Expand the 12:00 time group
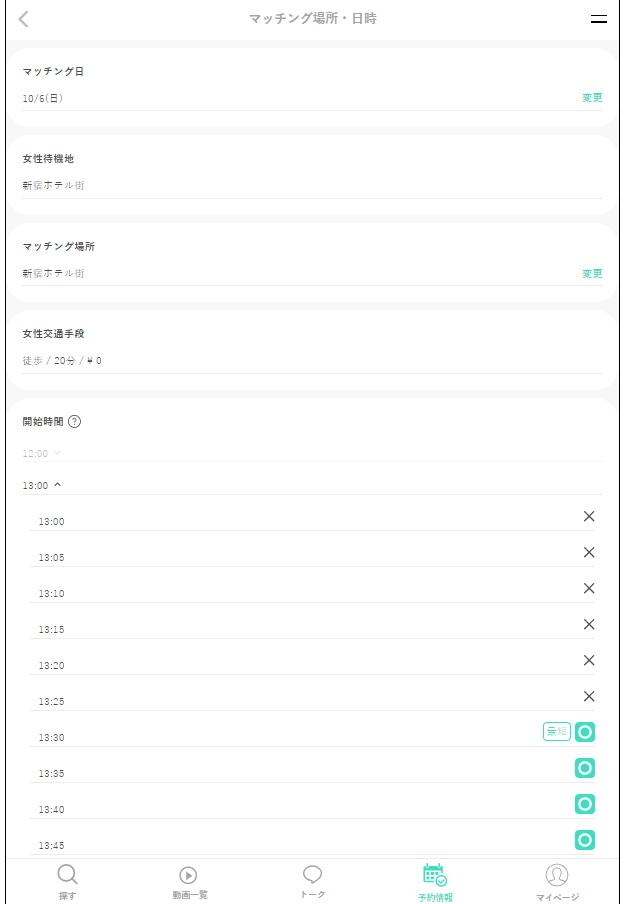The image size is (625, 904). (x=41, y=453)
